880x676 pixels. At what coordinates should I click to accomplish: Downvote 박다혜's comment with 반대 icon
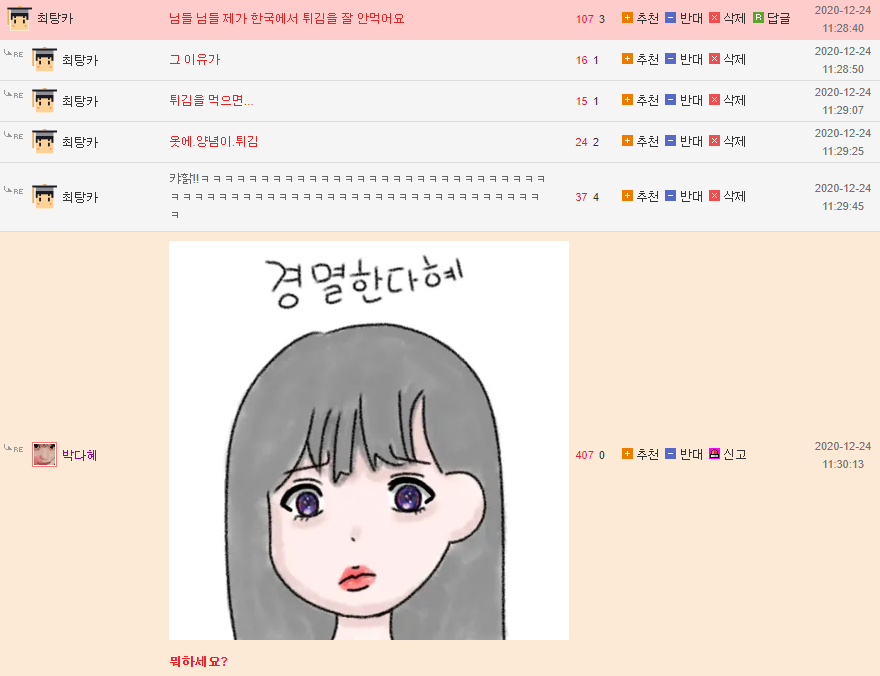[x=670, y=453]
